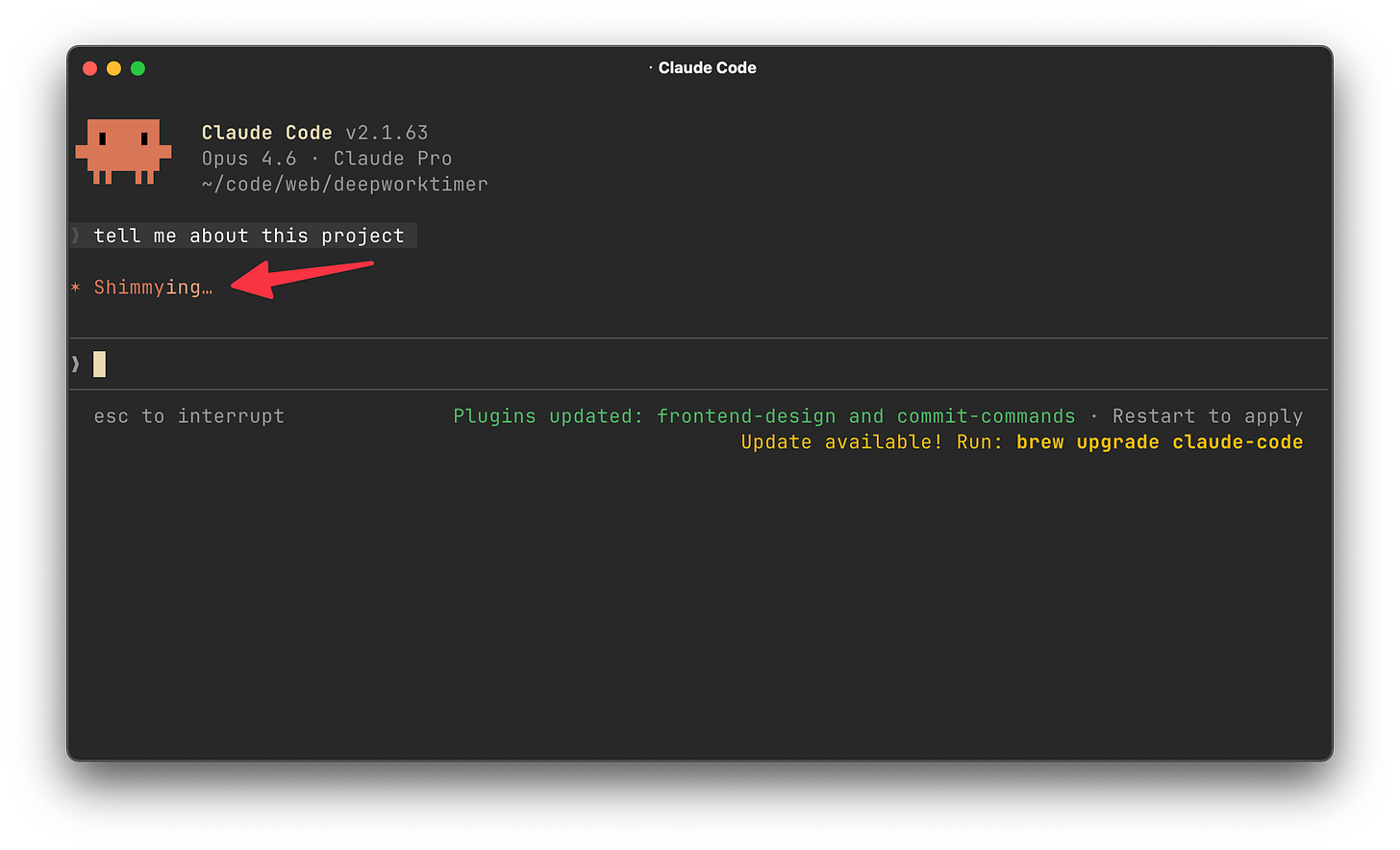This screenshot has width=1400, height=850.
Task: Click the blinking cursor in the input line
Action: (99, 363)
